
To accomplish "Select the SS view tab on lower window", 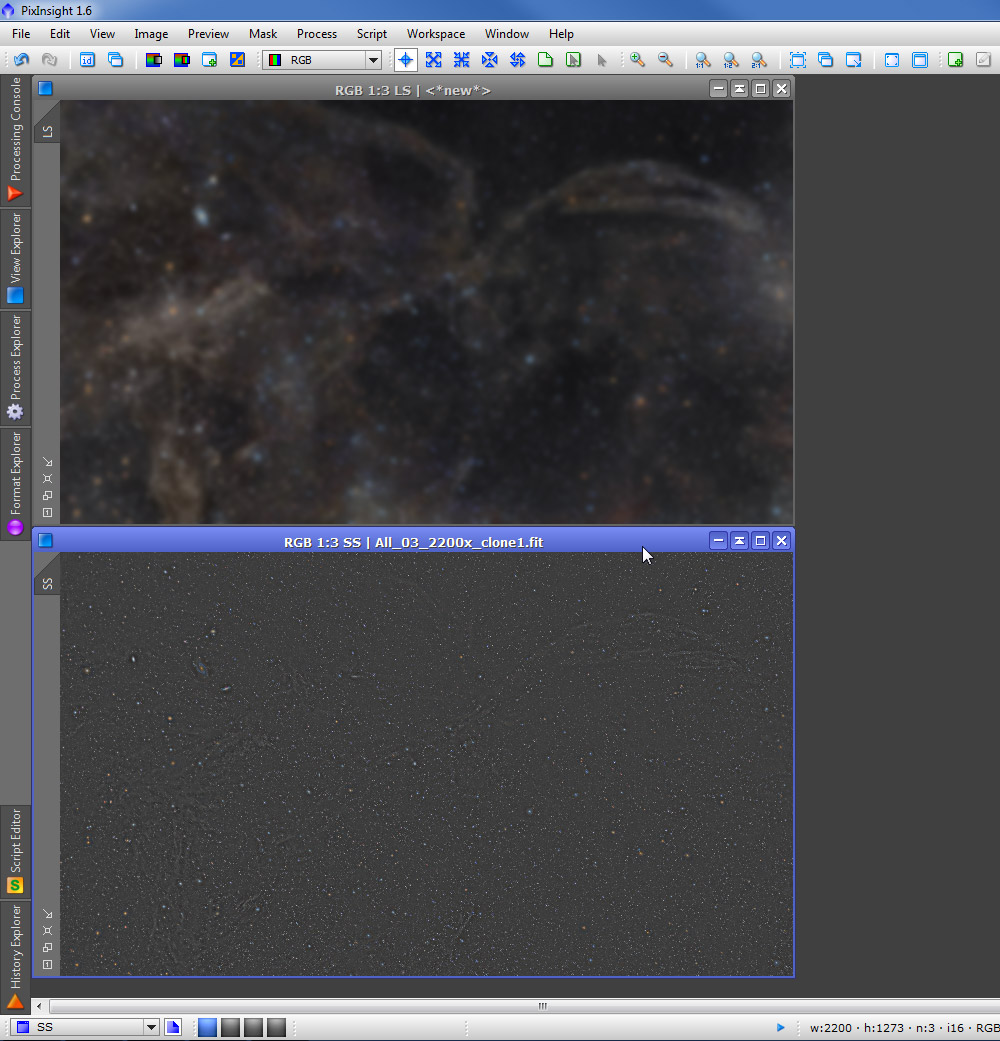I will point(47,582).
